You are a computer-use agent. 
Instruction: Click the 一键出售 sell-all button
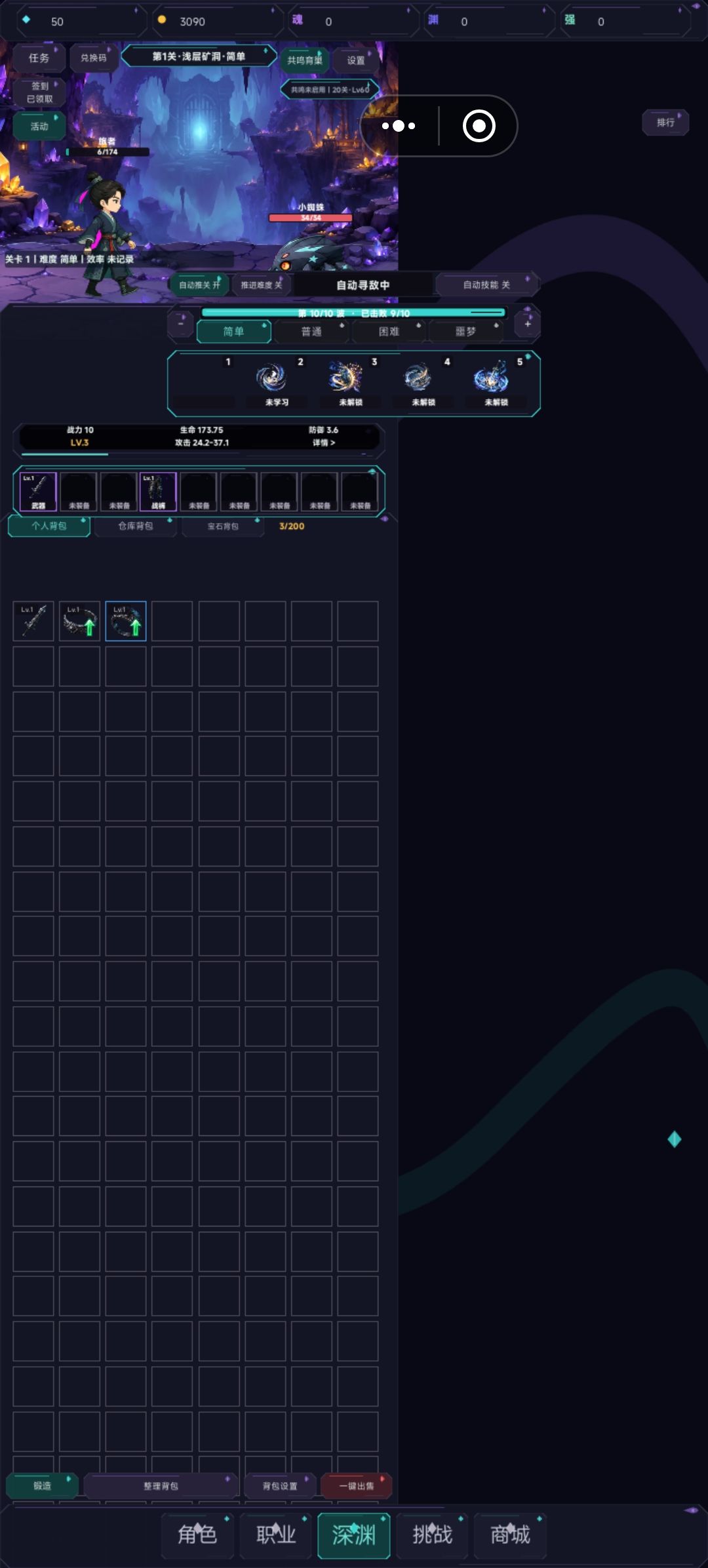357,1486
